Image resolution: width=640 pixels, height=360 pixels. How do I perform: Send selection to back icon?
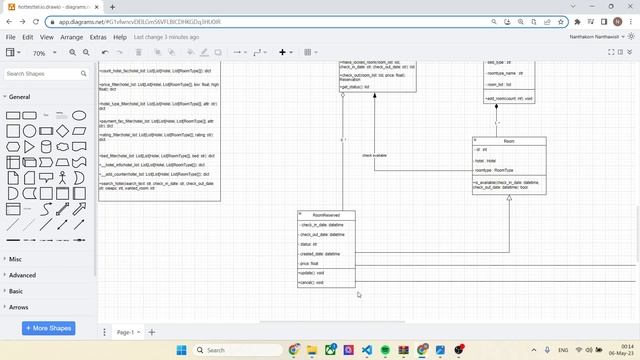pos(171,52)
